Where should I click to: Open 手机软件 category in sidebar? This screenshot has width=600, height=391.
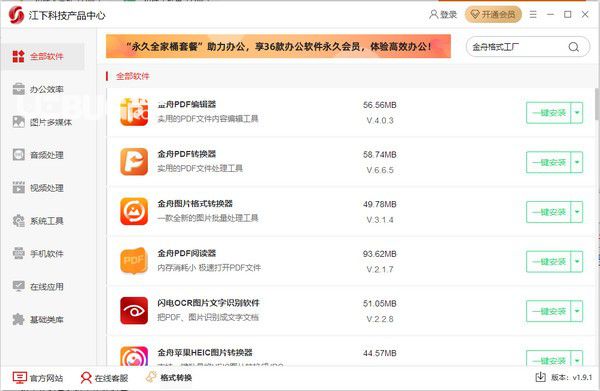click(x=42, y=253)
